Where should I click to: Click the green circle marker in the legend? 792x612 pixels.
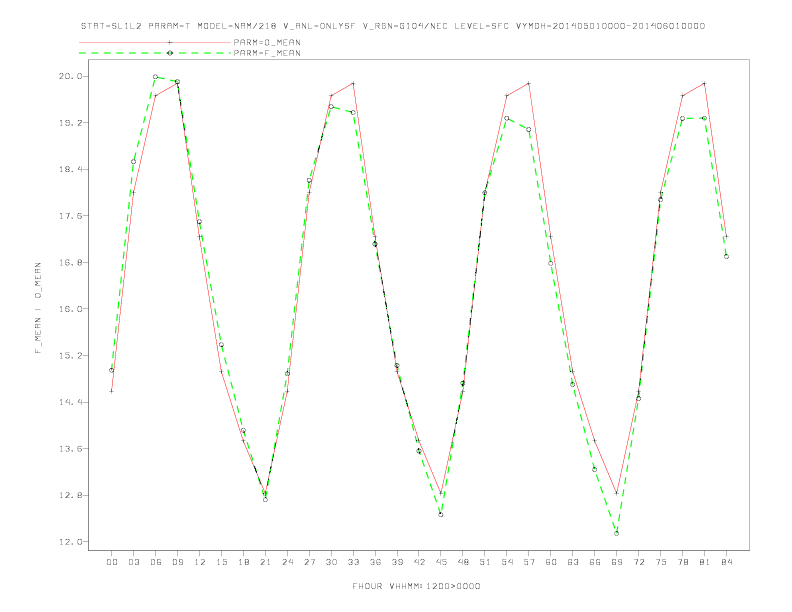point(170,53)
